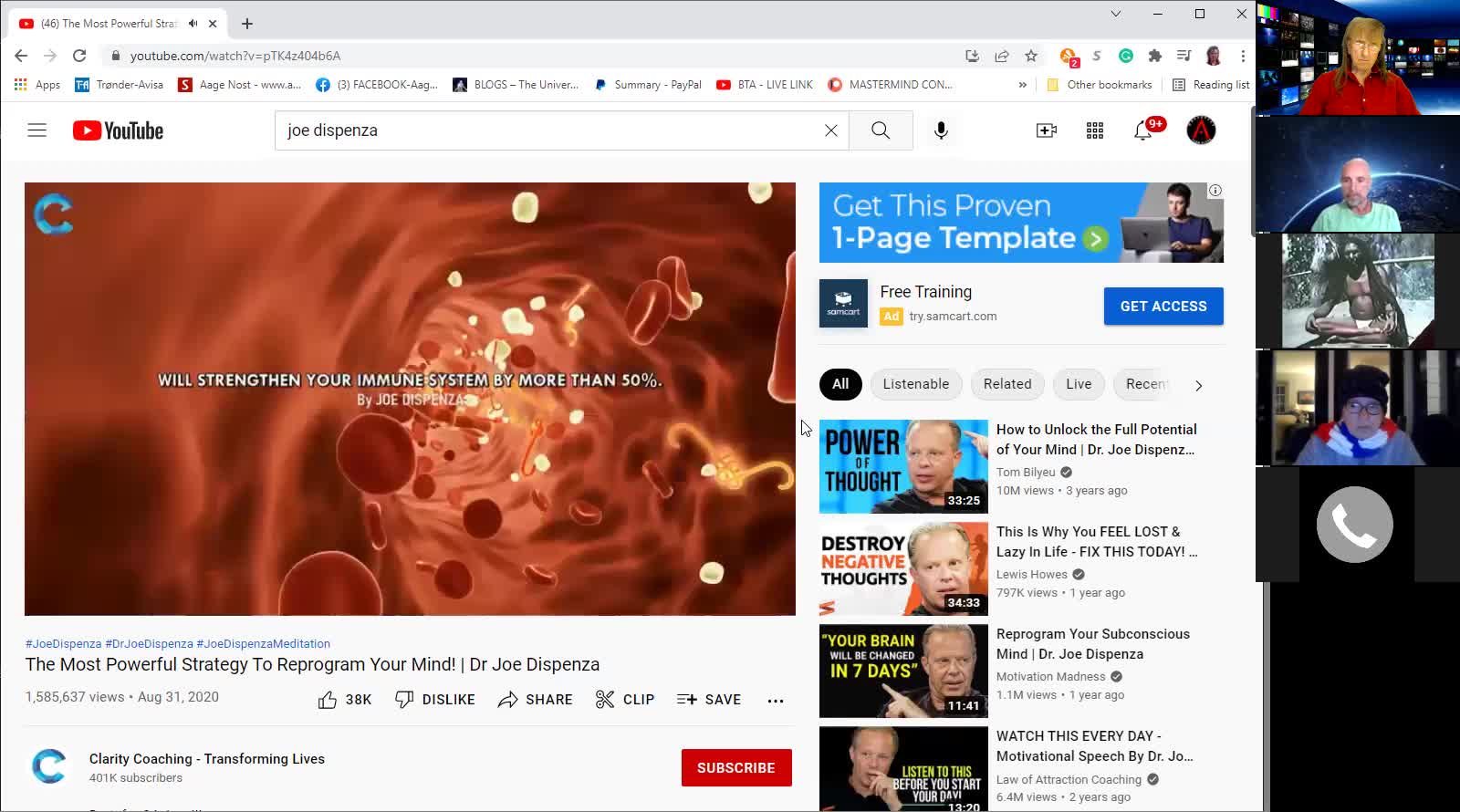Open Reading list in bookmarks bar

tap(1211, 85)
